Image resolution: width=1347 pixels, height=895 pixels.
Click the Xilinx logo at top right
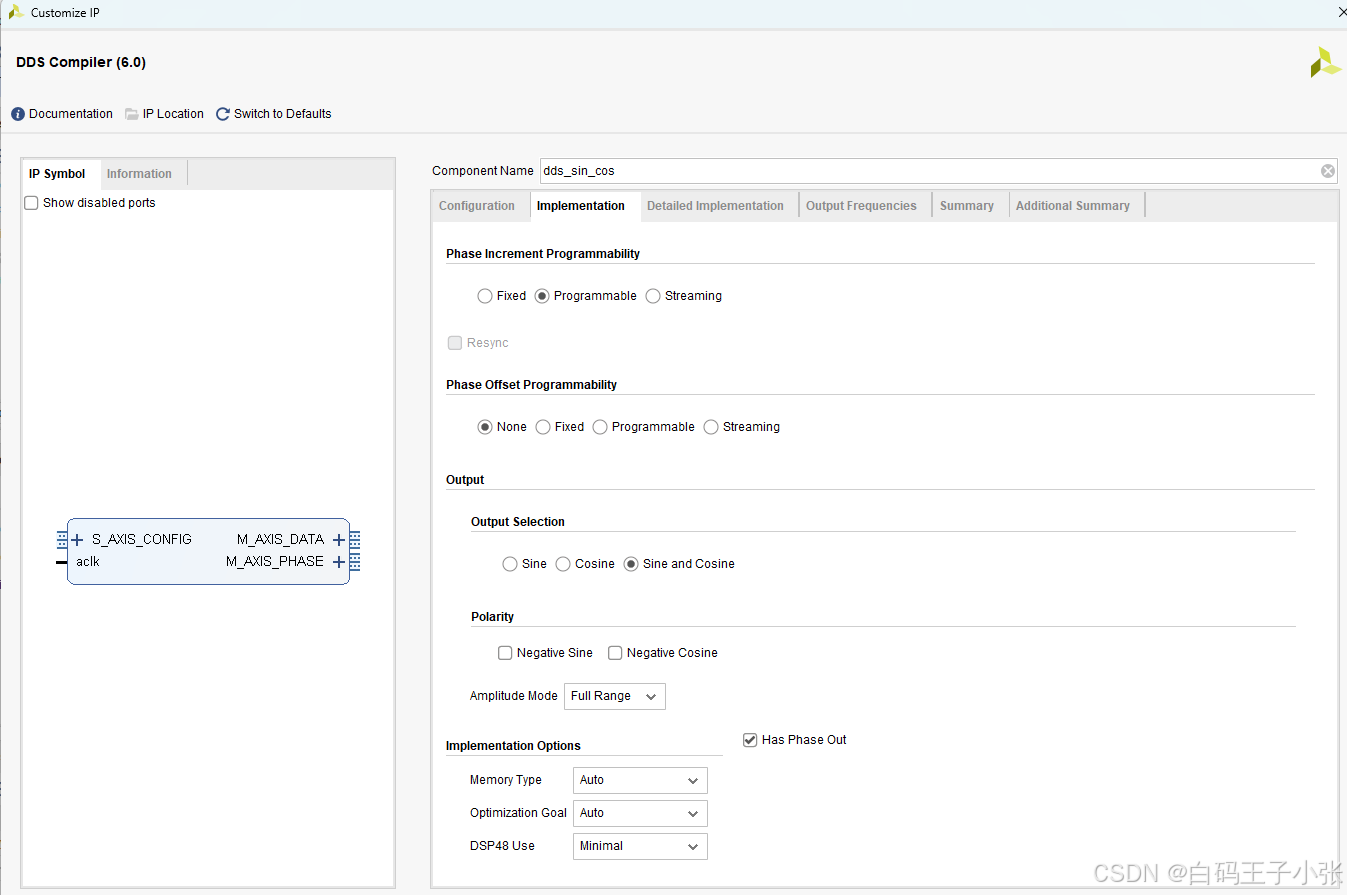pyautogui.click(x=1325, y=62)
